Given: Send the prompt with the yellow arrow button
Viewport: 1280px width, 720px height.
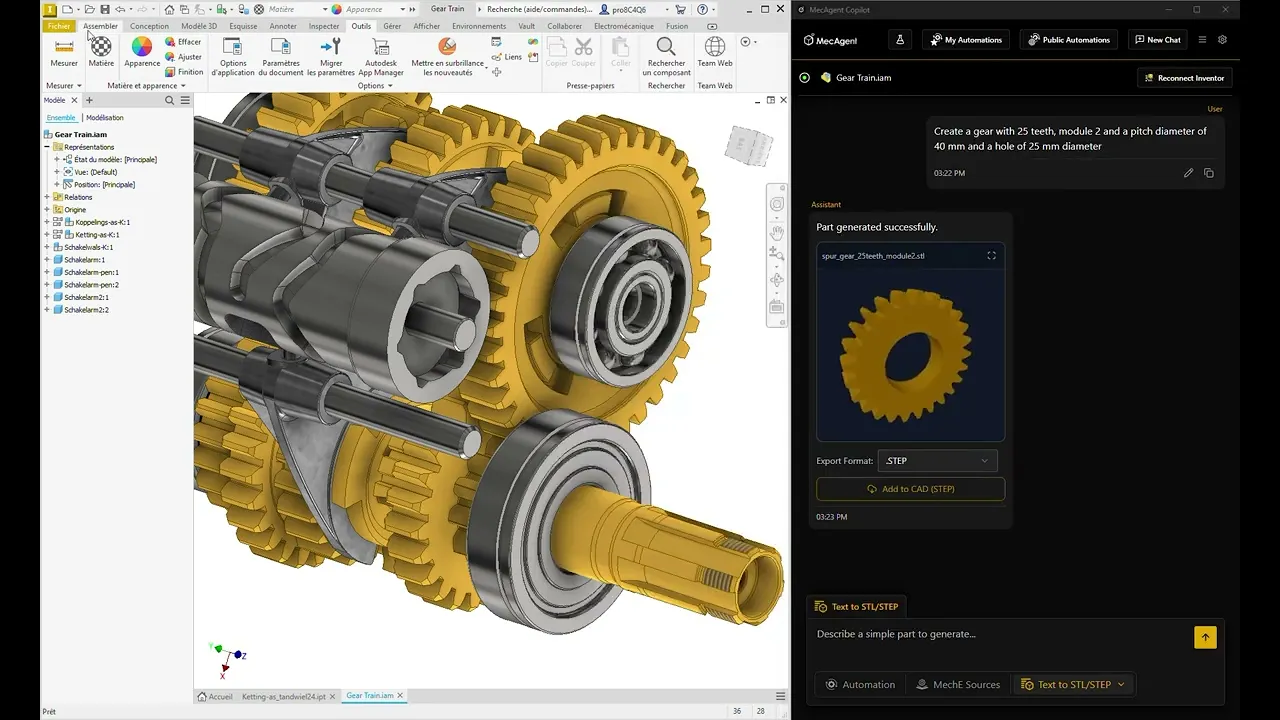Looking at the screenshot, I should 1205,637.
